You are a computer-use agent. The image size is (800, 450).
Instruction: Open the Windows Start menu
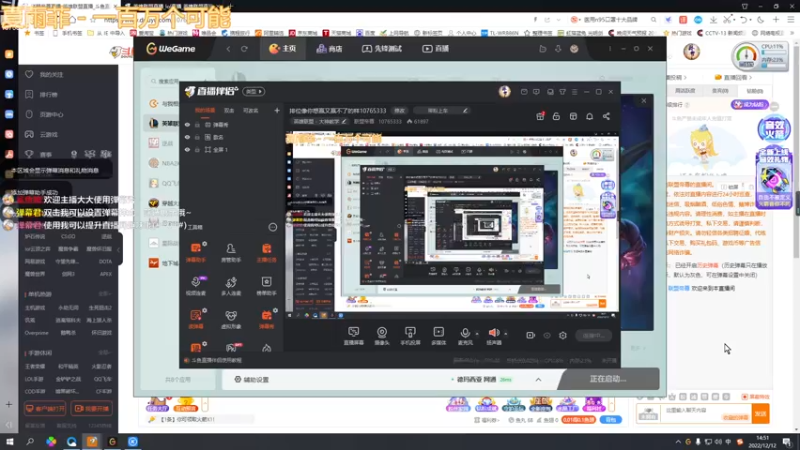pos(10,442)
